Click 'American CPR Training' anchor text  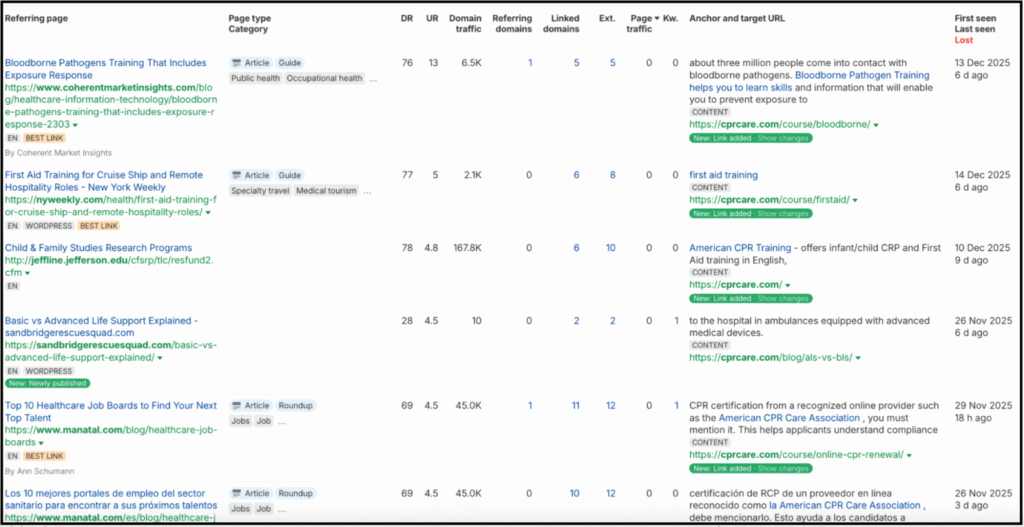(740, 248)
